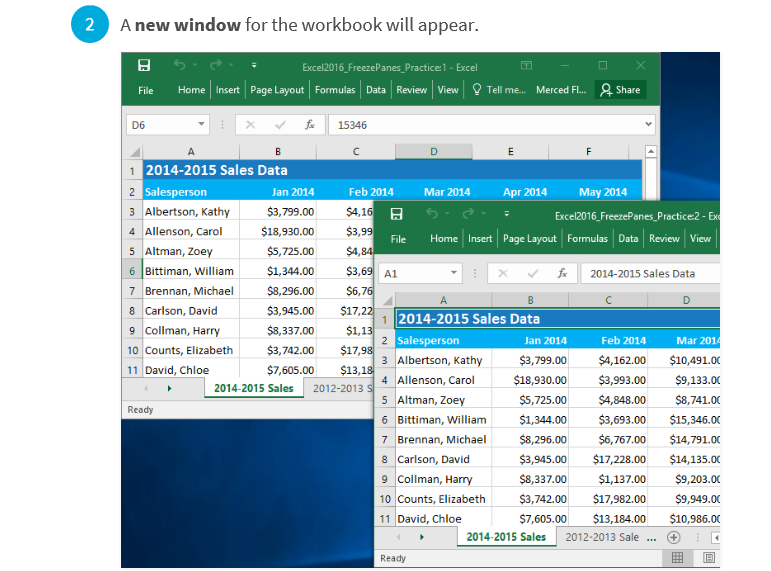Open Quick Access customize arrow in Practice:2 window

coord(506,213)
